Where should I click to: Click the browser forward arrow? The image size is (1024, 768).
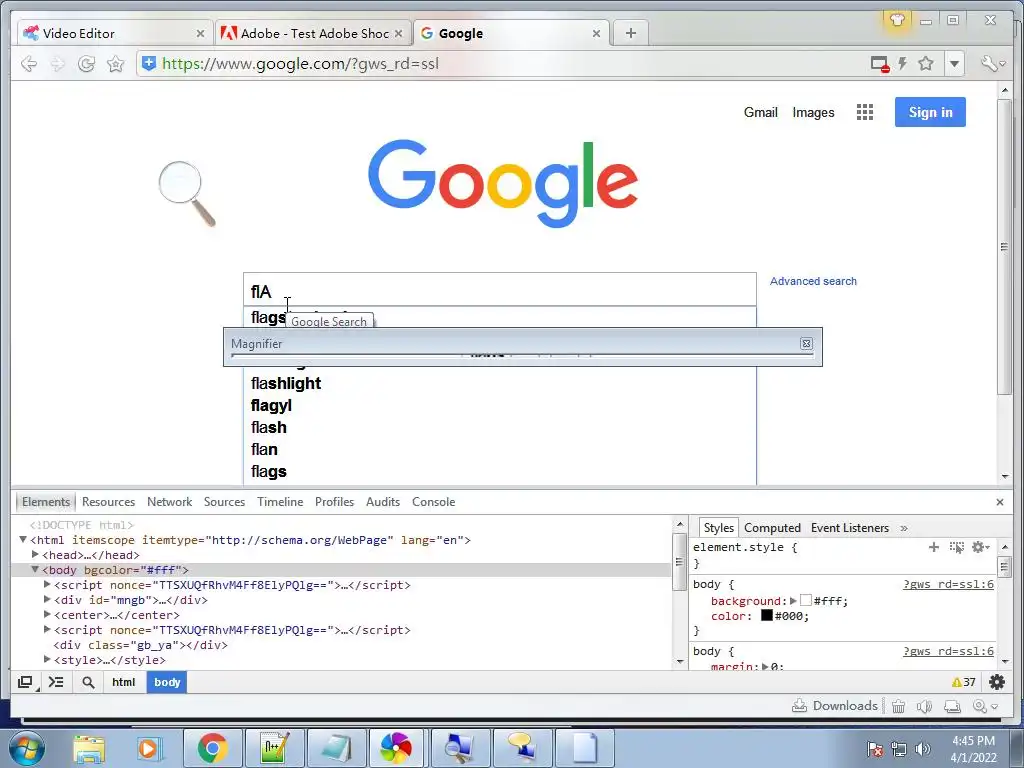57,63
